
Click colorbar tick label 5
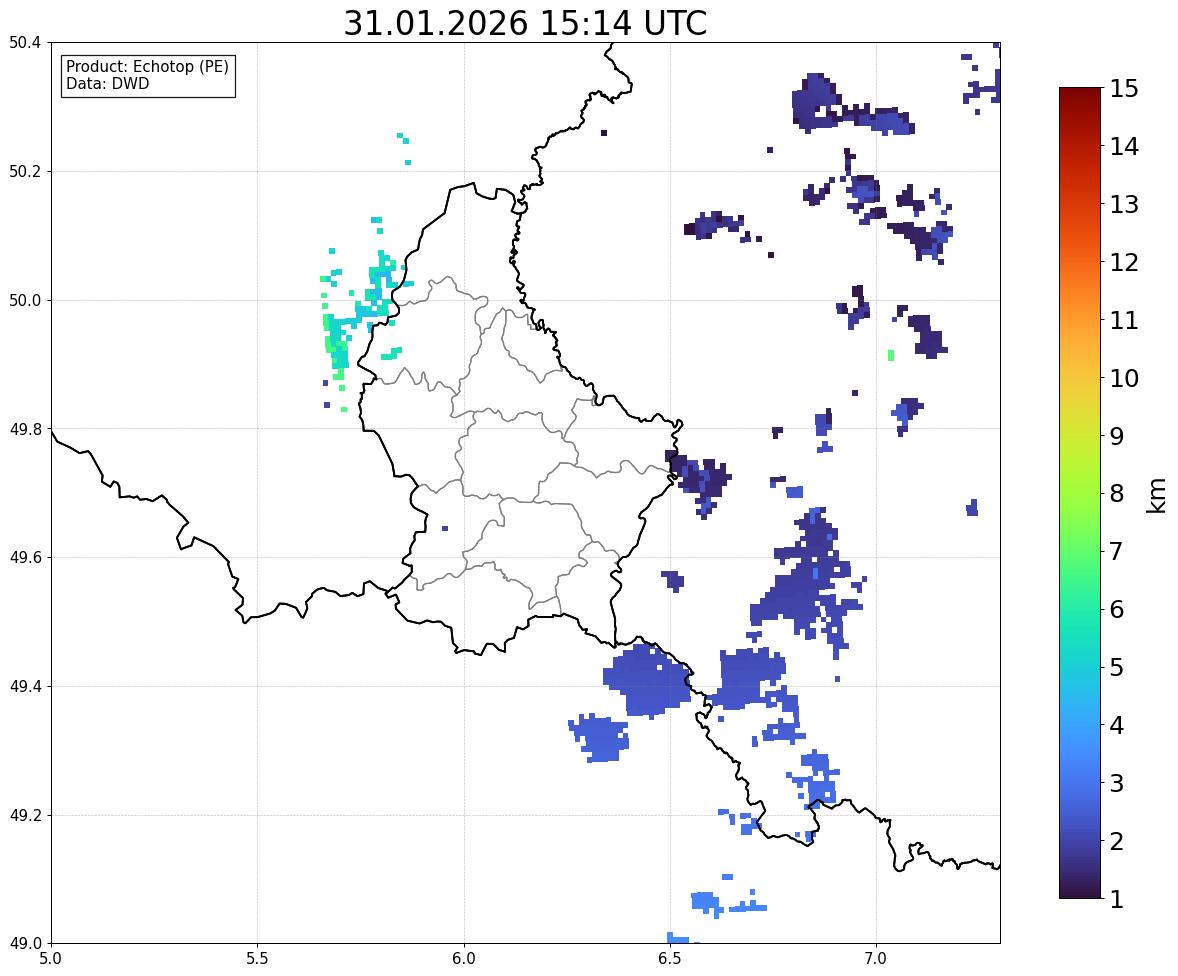pos(1117,667)
